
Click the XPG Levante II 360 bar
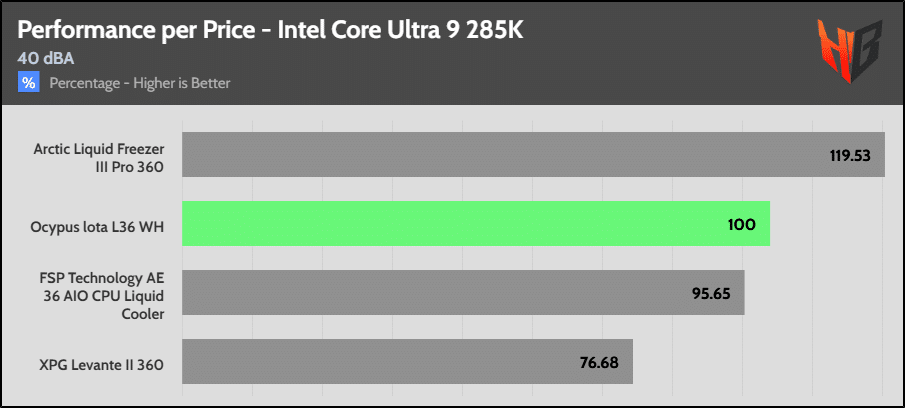[x=407, y=362]
